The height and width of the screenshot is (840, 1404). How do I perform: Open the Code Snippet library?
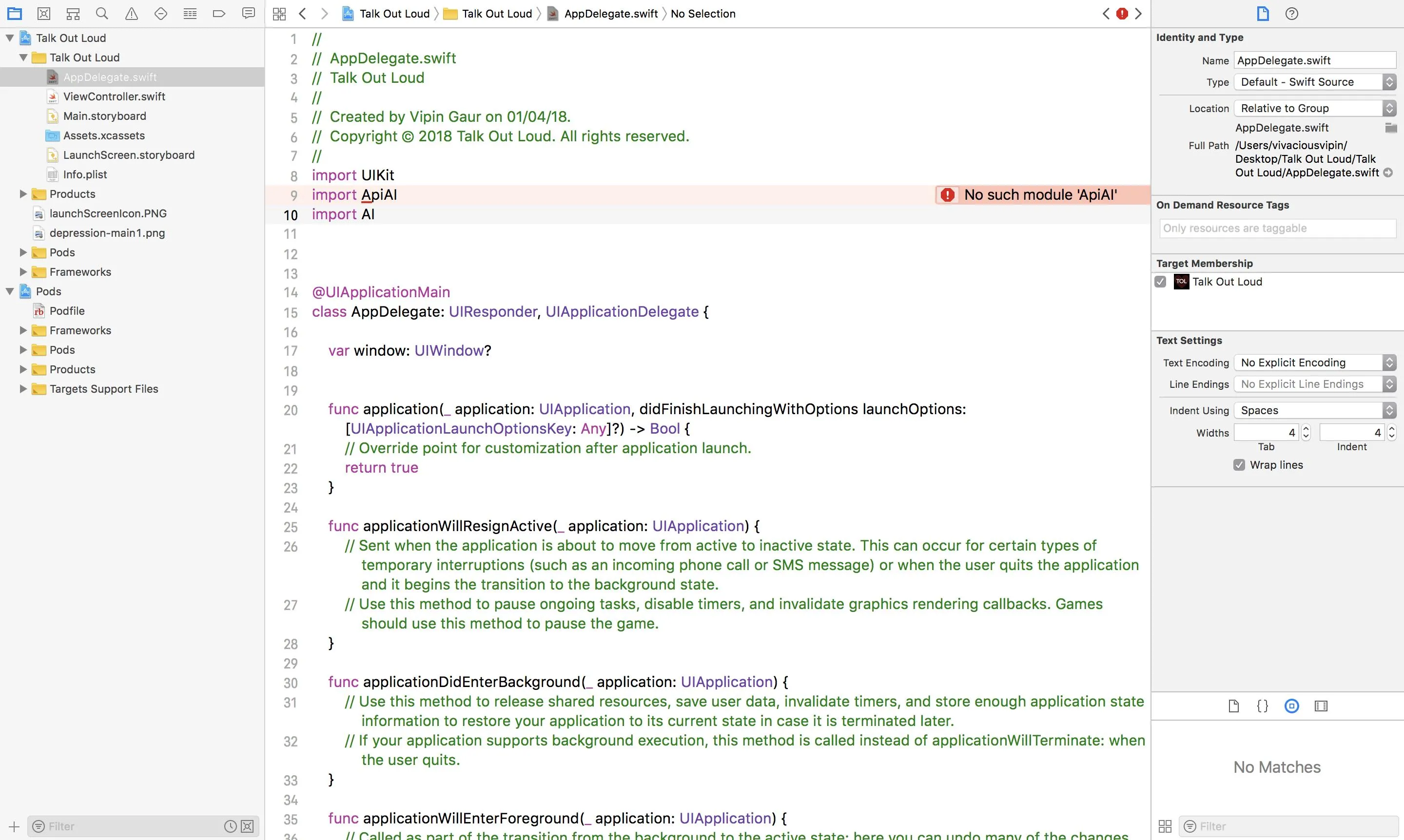pyautogui.click(x=1263, y=706)
